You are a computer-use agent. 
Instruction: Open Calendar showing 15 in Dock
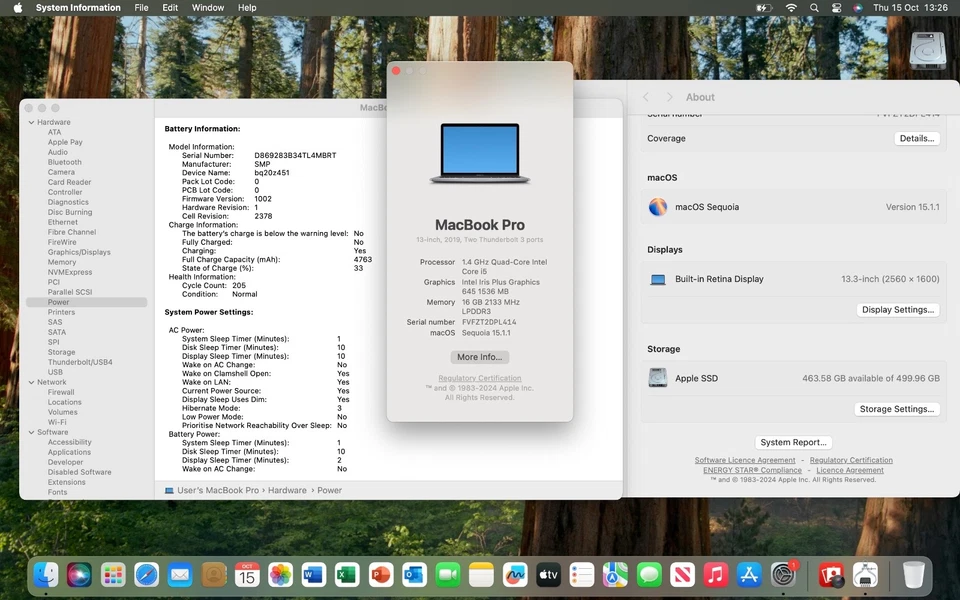pos(247,575)
